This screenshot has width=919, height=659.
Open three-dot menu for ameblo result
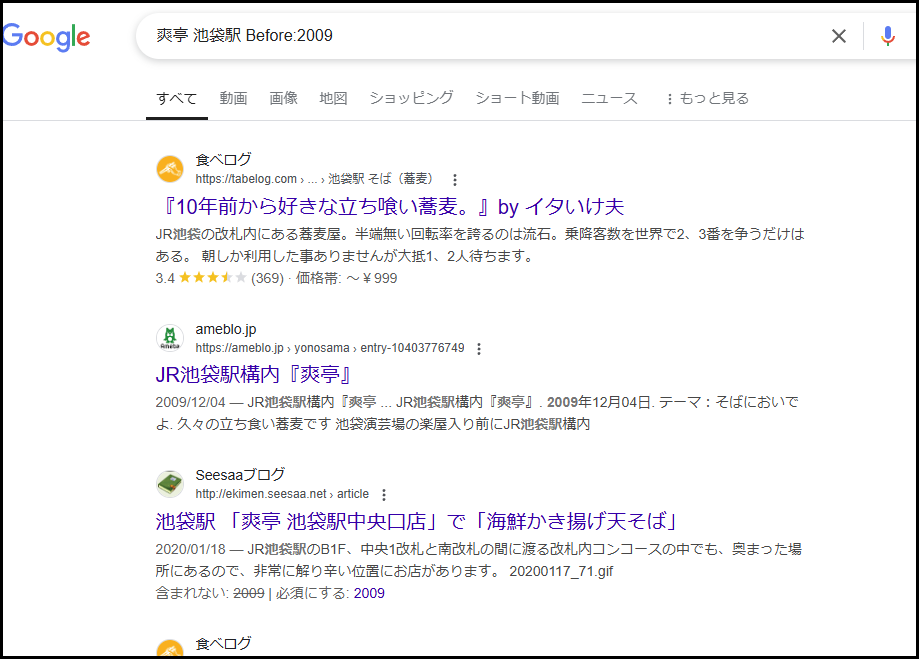click(479, 349)
